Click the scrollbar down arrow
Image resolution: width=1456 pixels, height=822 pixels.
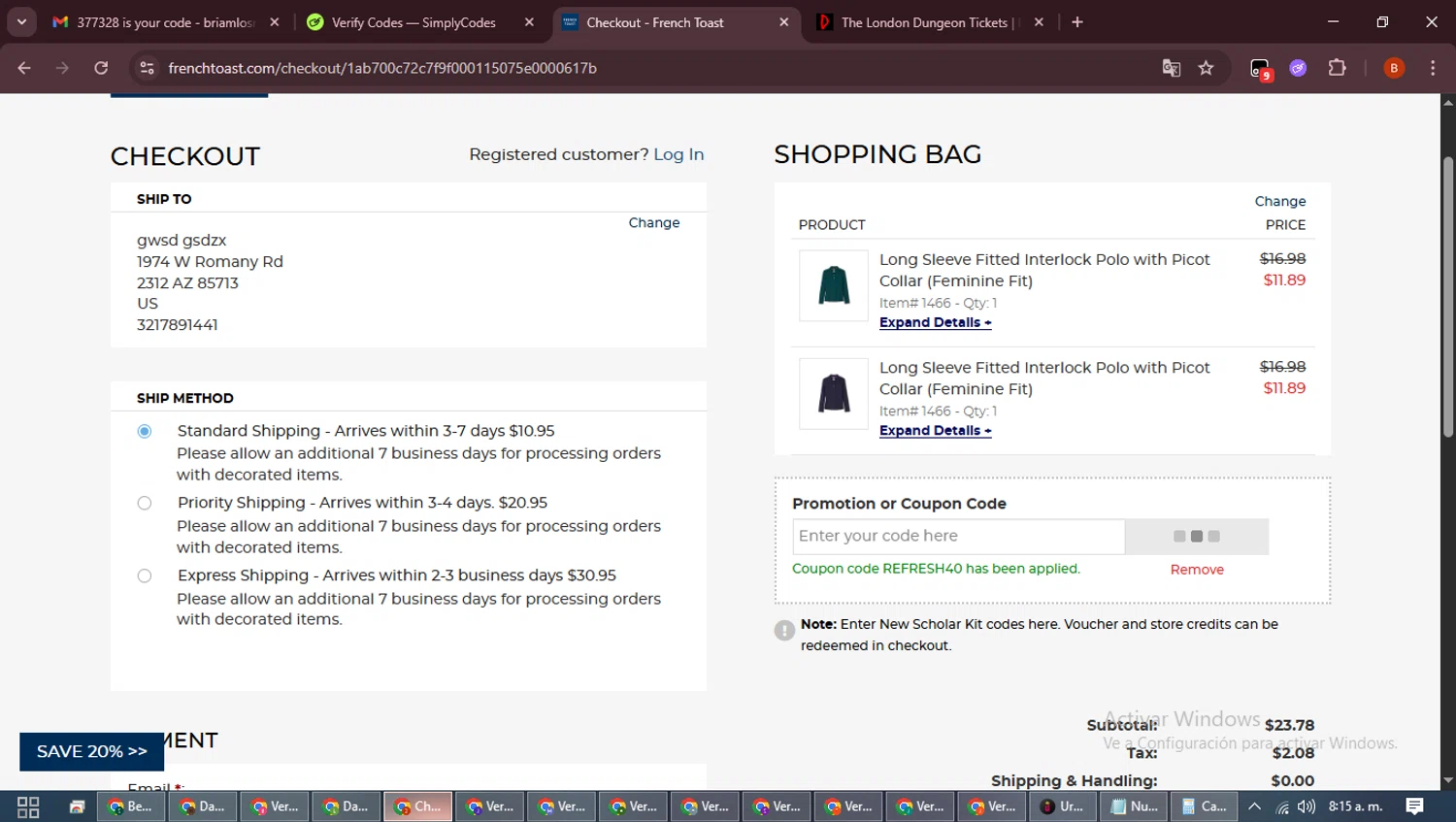(1448, 780)
